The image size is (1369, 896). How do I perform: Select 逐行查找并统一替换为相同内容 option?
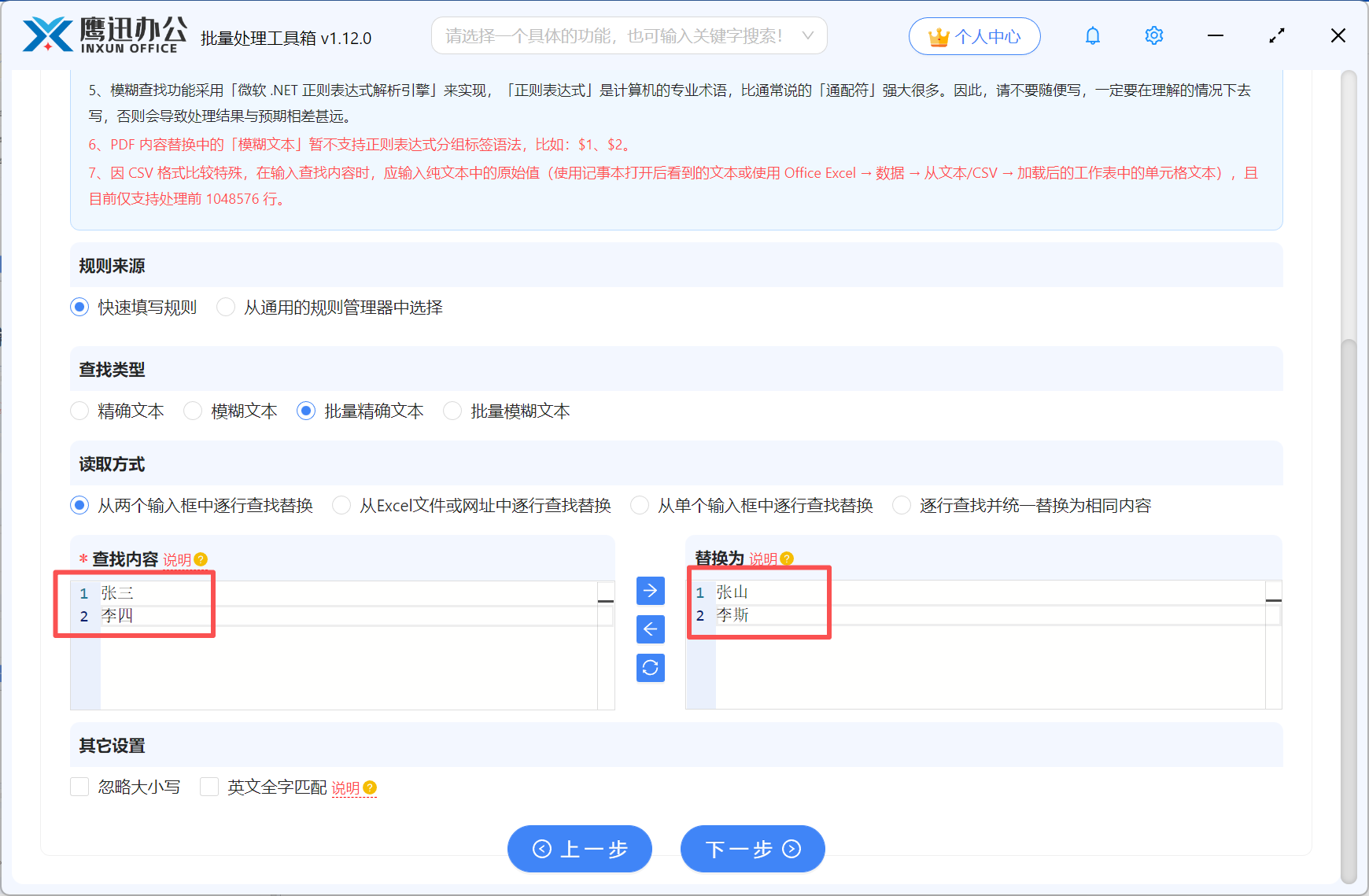point(901,505)
